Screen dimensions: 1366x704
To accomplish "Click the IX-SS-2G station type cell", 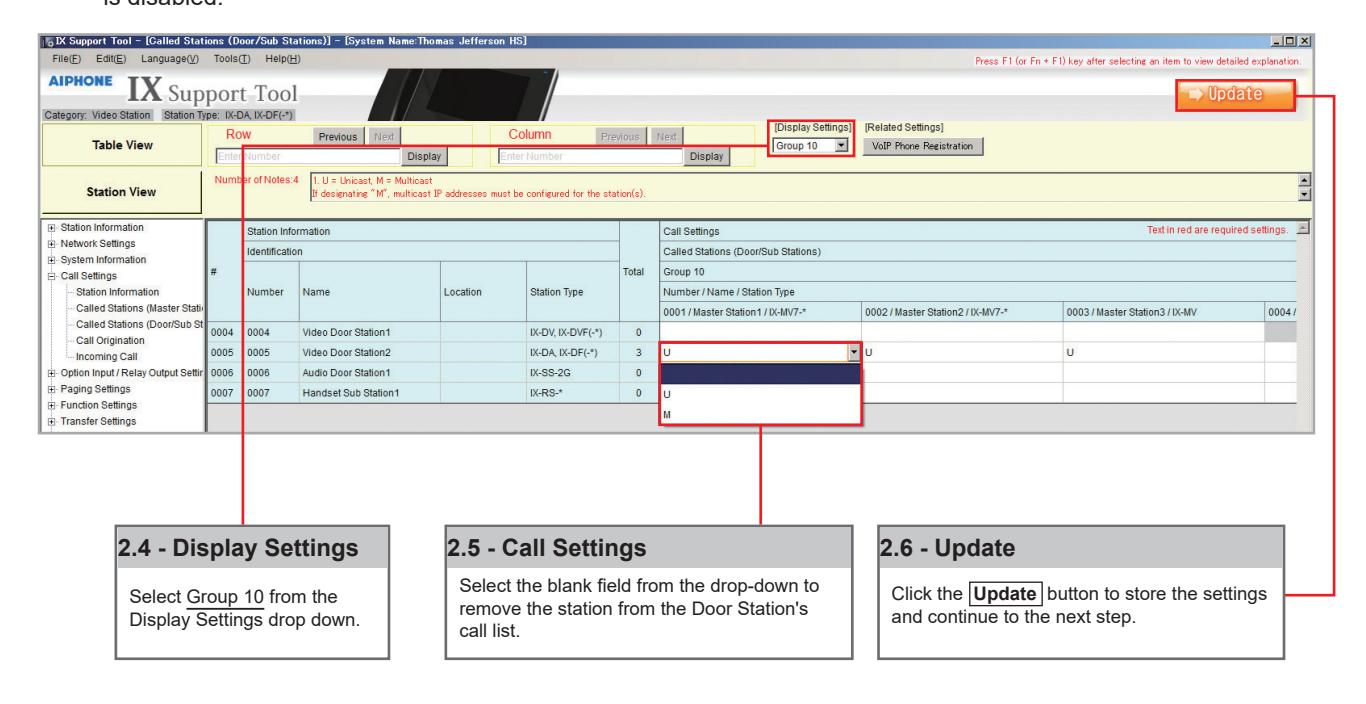I will click(x=573, y=372).
